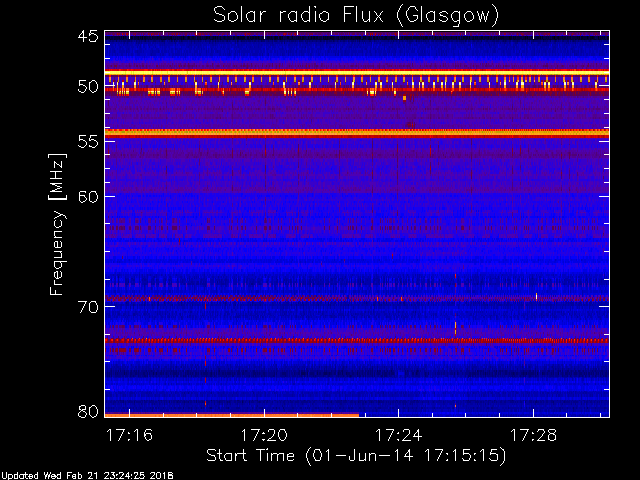Click the orange interference band near 54 MHz
Image resolution: width=640 pixels, height=480 pixels.
coord(357,133)
